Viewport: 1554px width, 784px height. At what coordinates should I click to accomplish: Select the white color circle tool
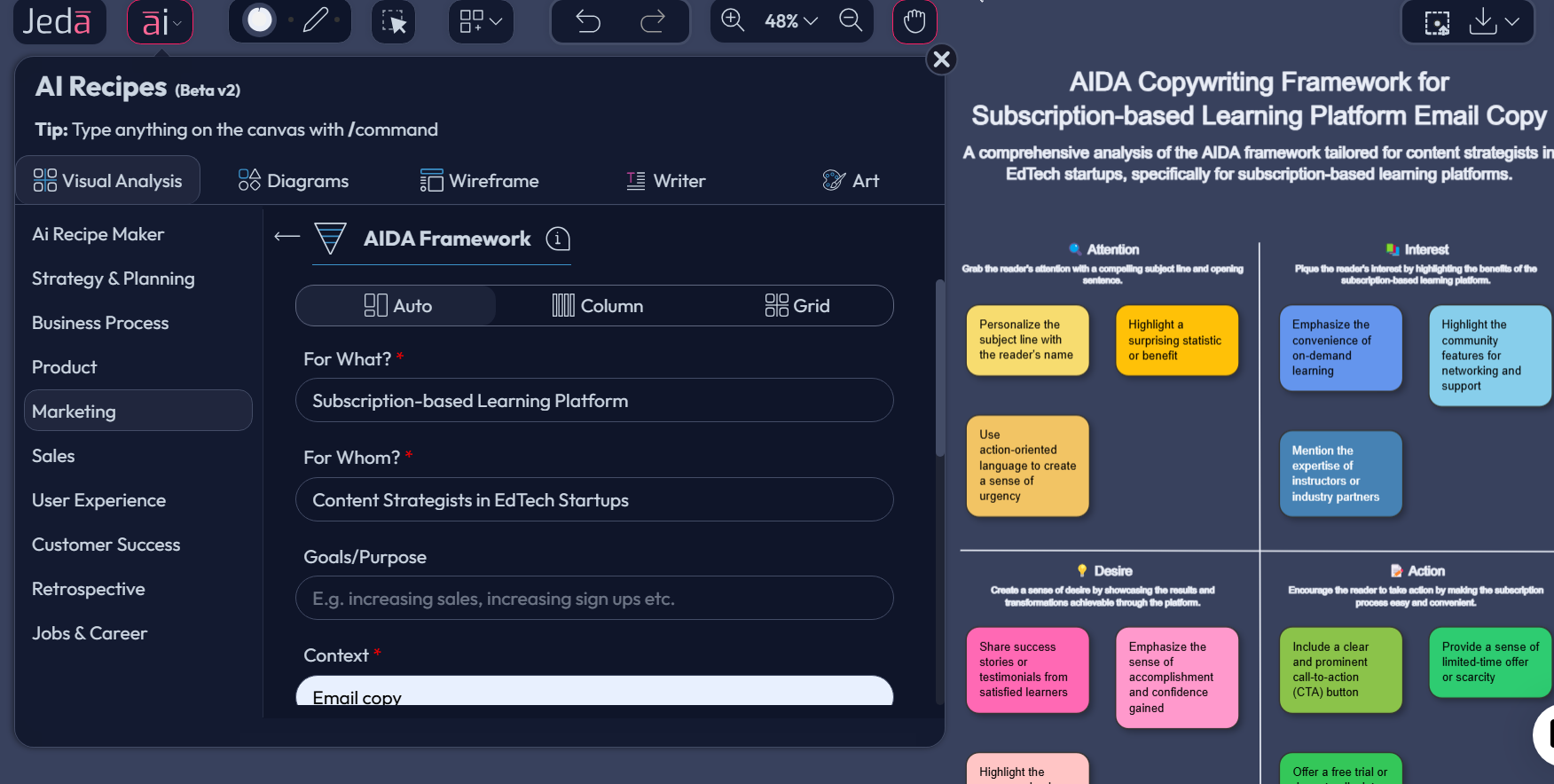(x=260, y=20)
